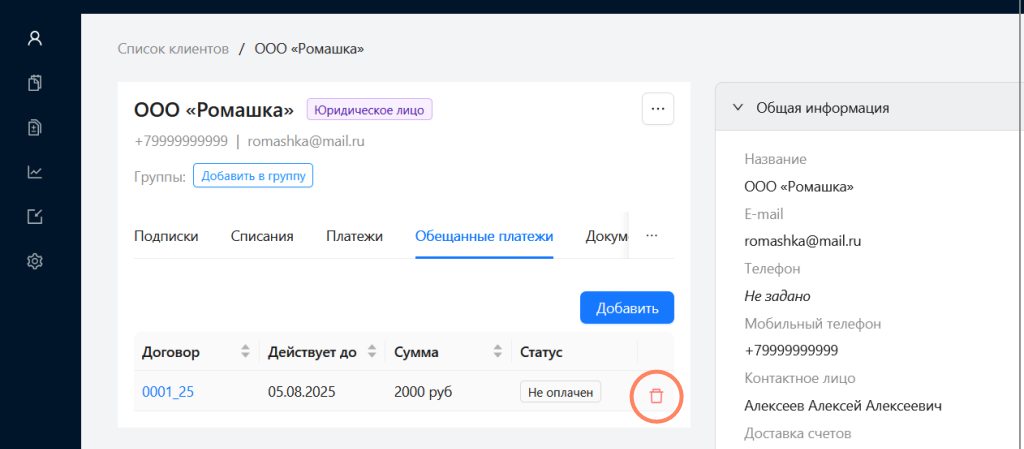Sort table by Договор column

[x=246, y=352]
